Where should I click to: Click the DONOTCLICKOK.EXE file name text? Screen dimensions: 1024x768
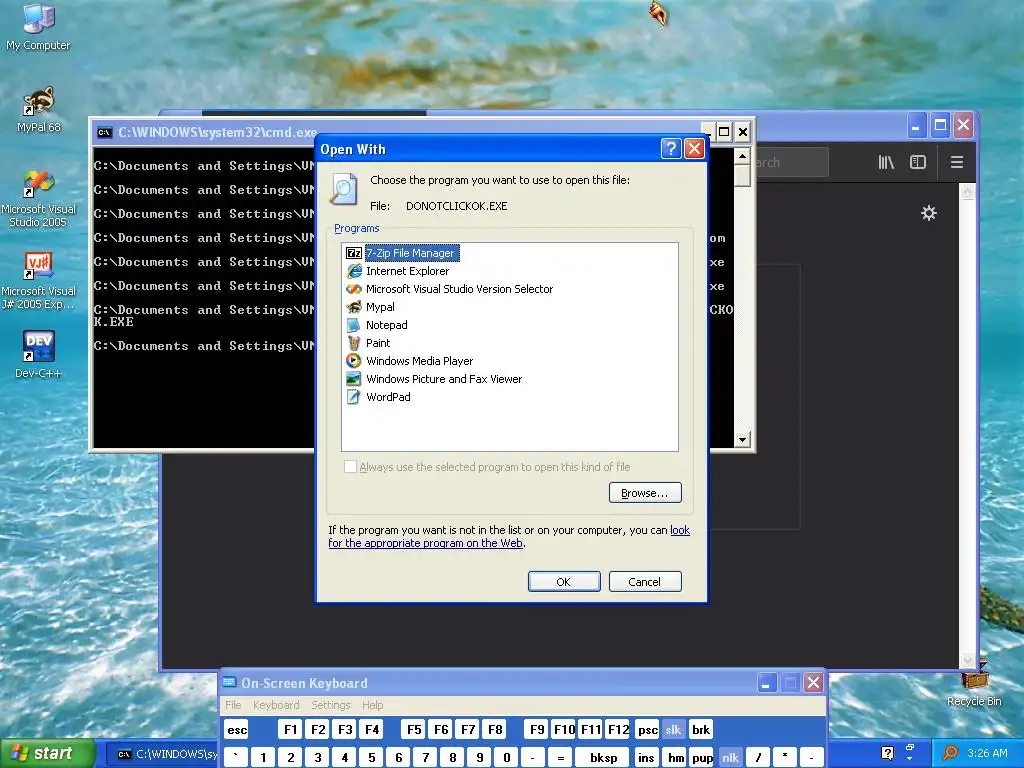point(456,206)
